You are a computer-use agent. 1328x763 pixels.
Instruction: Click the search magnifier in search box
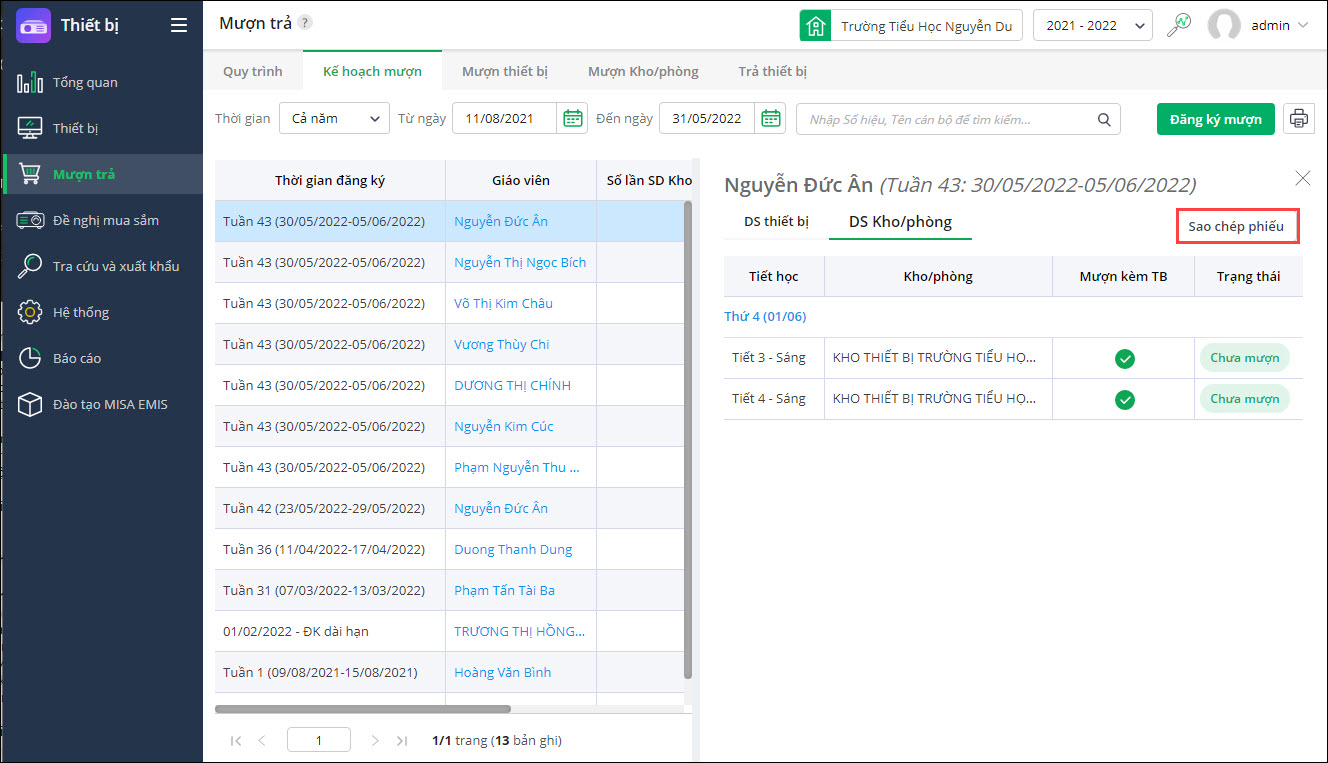point(1104,119)
